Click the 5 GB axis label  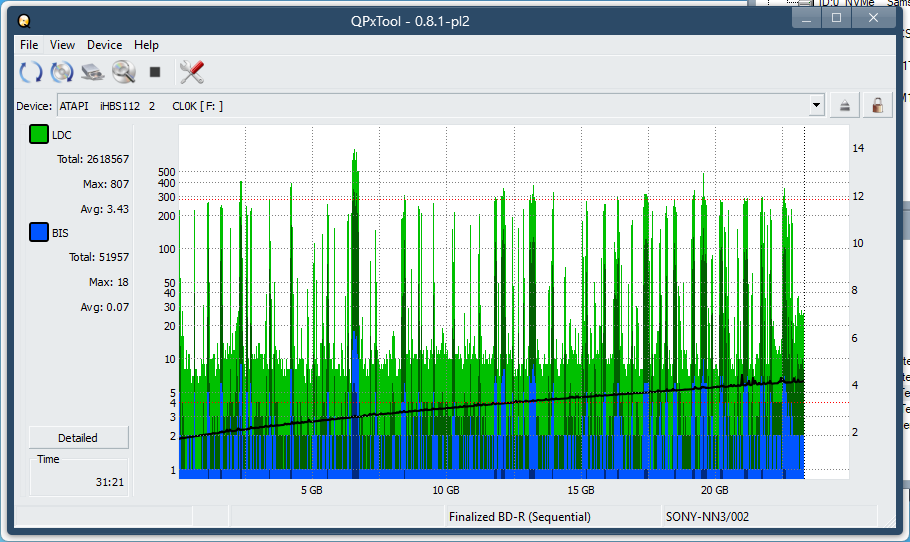(312, 490)
